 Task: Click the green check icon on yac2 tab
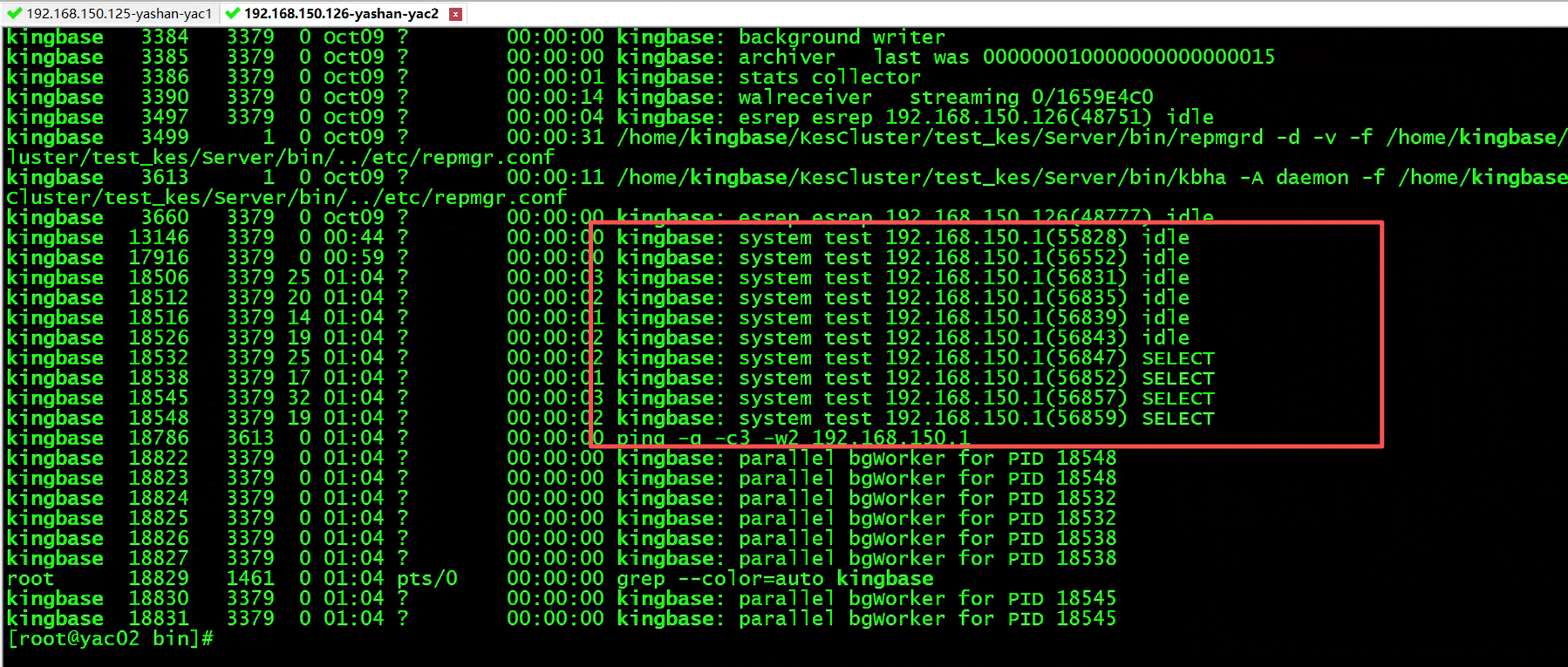click(232, 13)
